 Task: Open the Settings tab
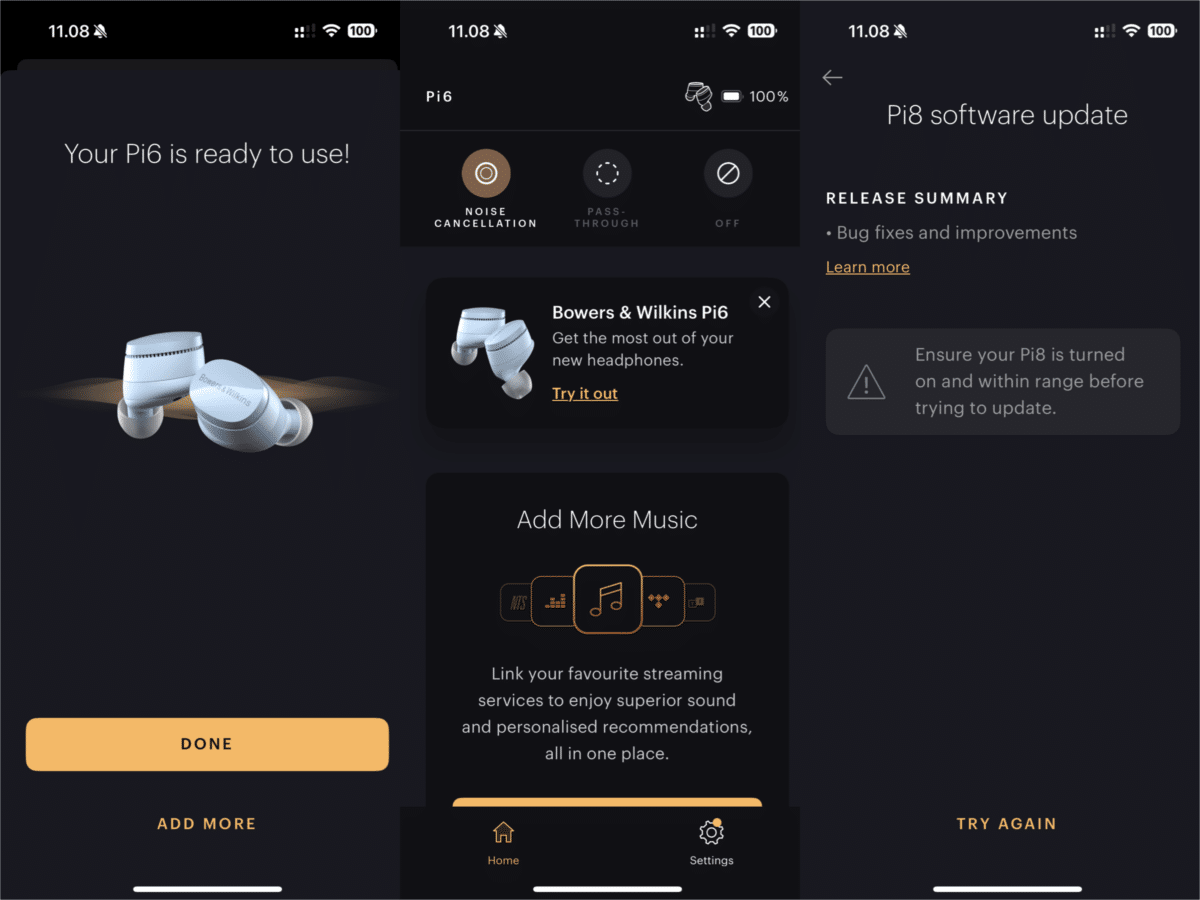pyautogui.click(x=711, y=843)
